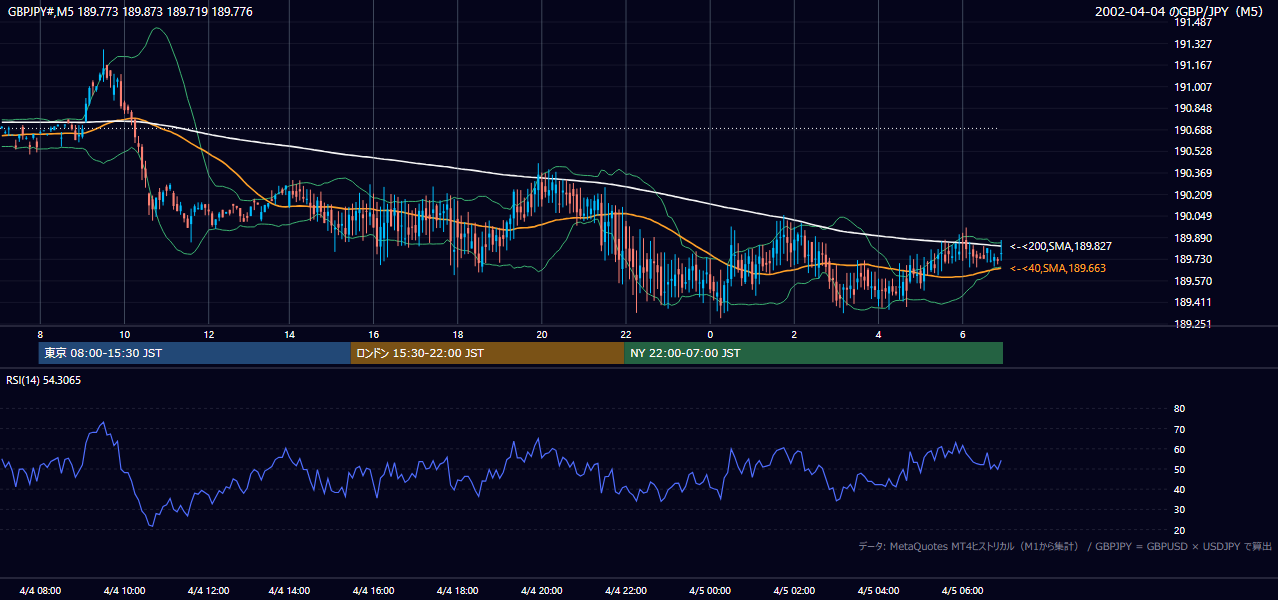Click RSI scale value 40
1278x600 pixels.
point(1179,489)
